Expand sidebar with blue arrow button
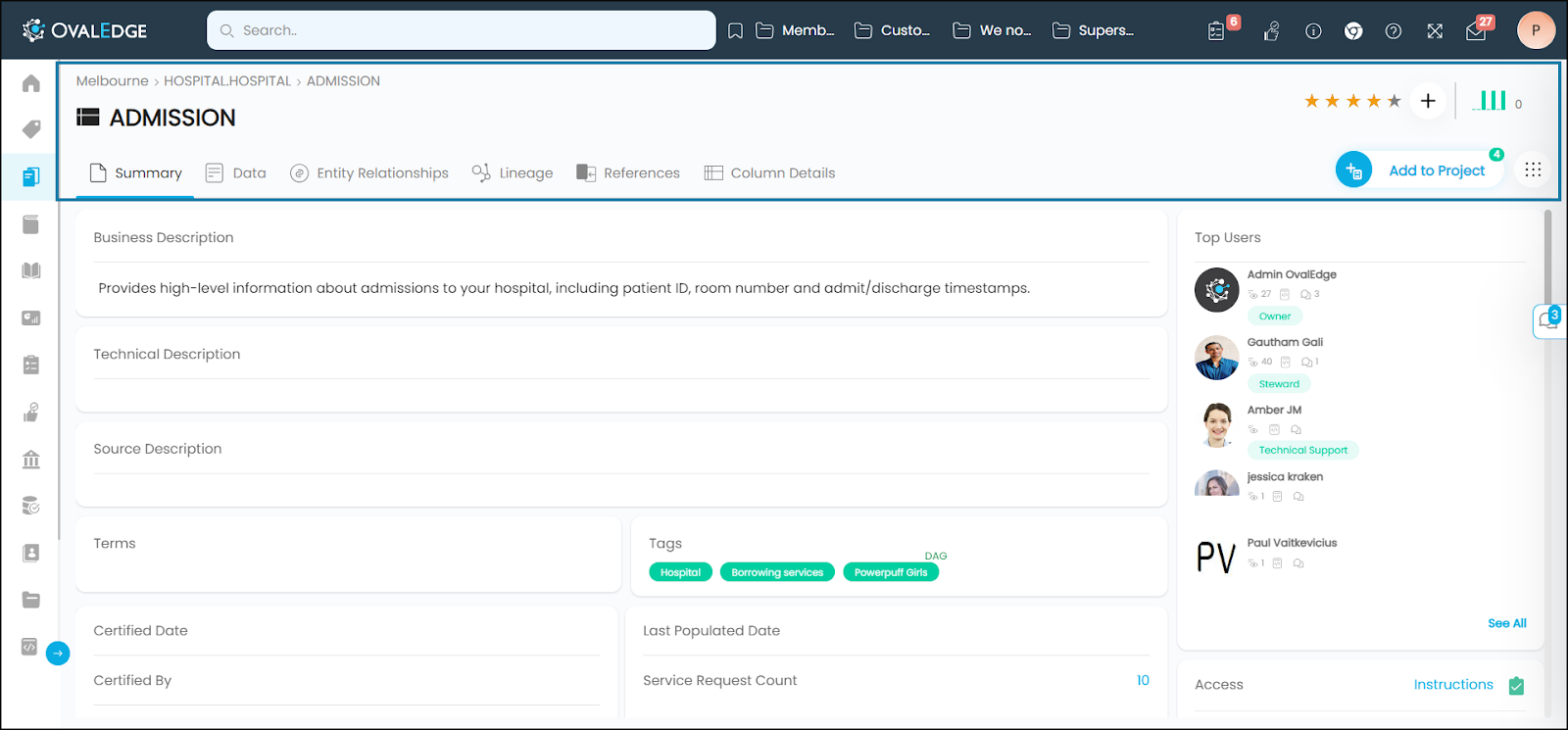 pyautogui.click(x=58, y=654)
